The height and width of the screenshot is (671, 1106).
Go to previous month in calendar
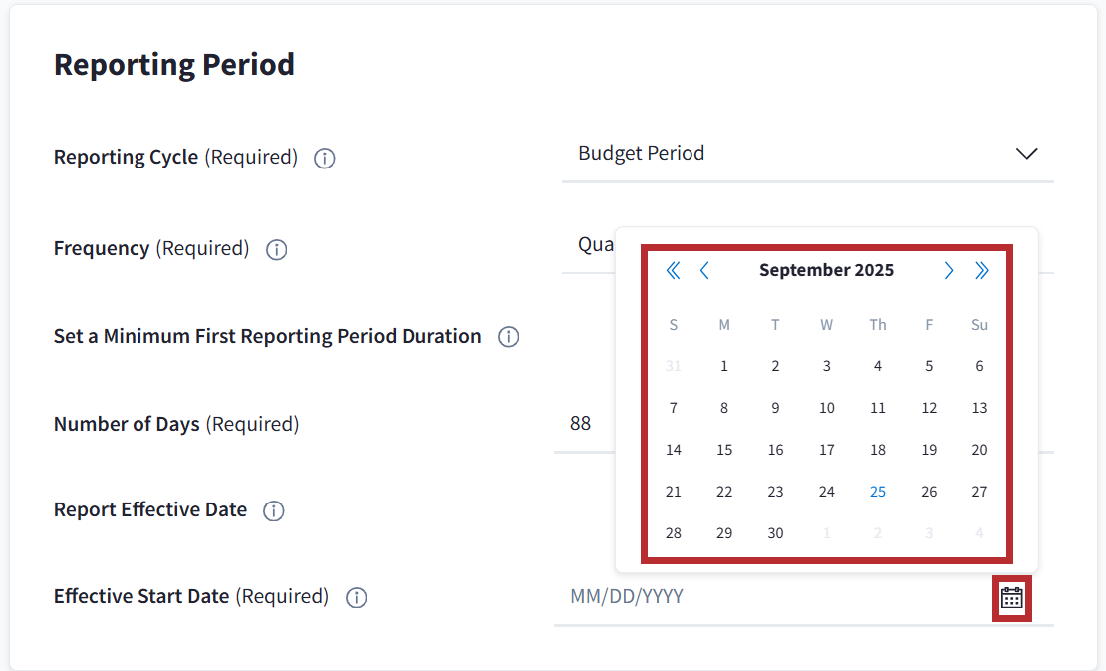click(704, 270)
